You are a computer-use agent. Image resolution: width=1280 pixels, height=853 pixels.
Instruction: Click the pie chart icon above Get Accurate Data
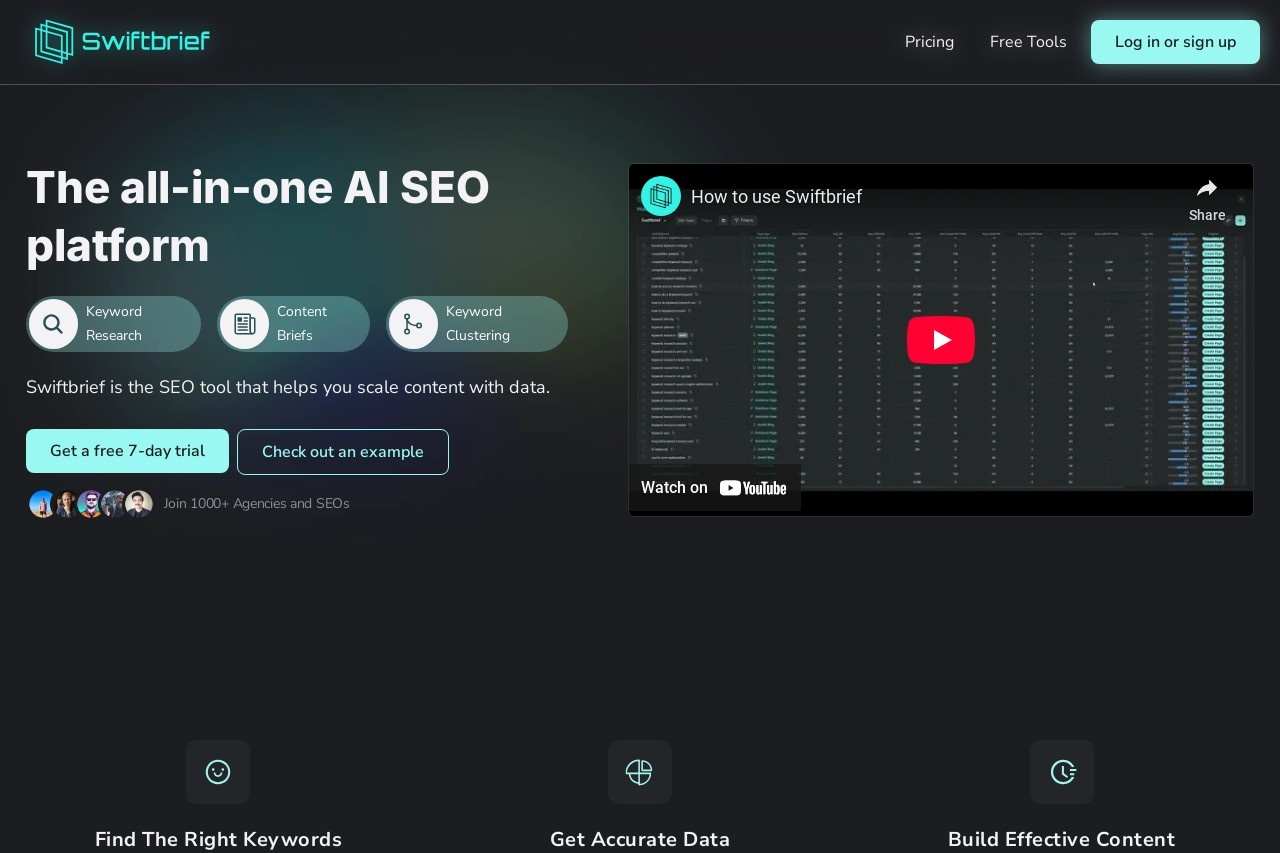point(640,772)
